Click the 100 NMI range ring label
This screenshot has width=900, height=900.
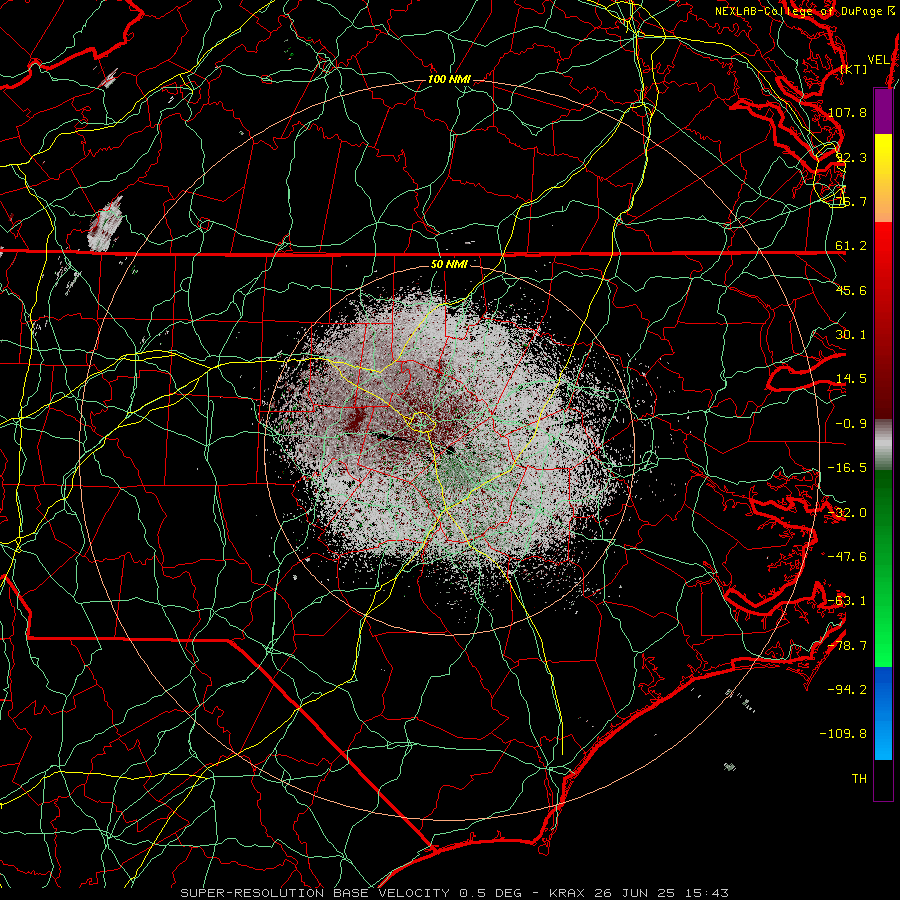449,79
